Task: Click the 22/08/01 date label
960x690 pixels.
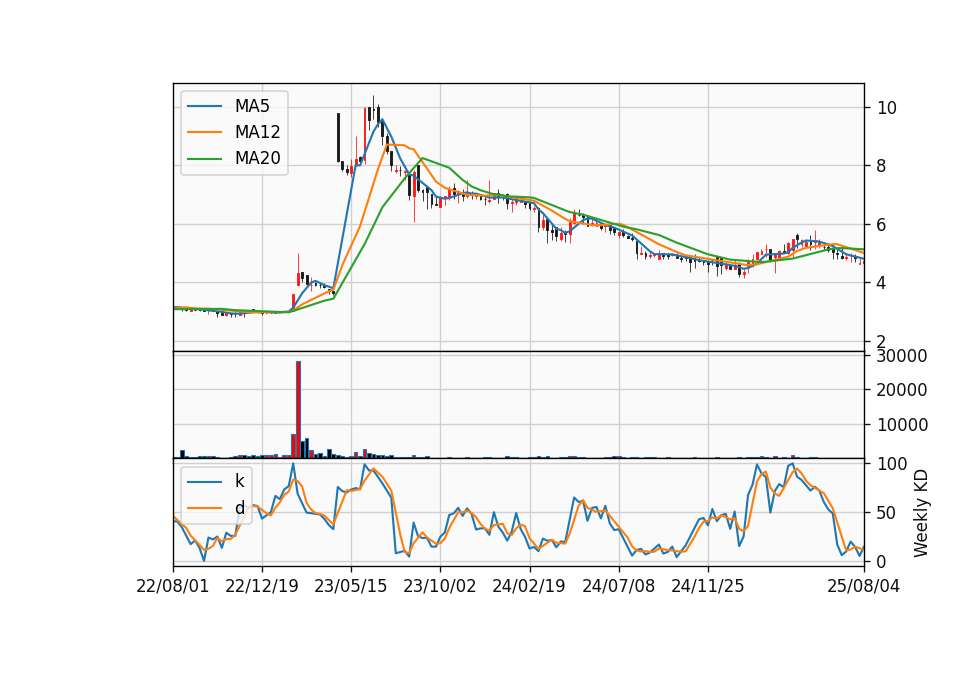Action: tap(173, 586)
